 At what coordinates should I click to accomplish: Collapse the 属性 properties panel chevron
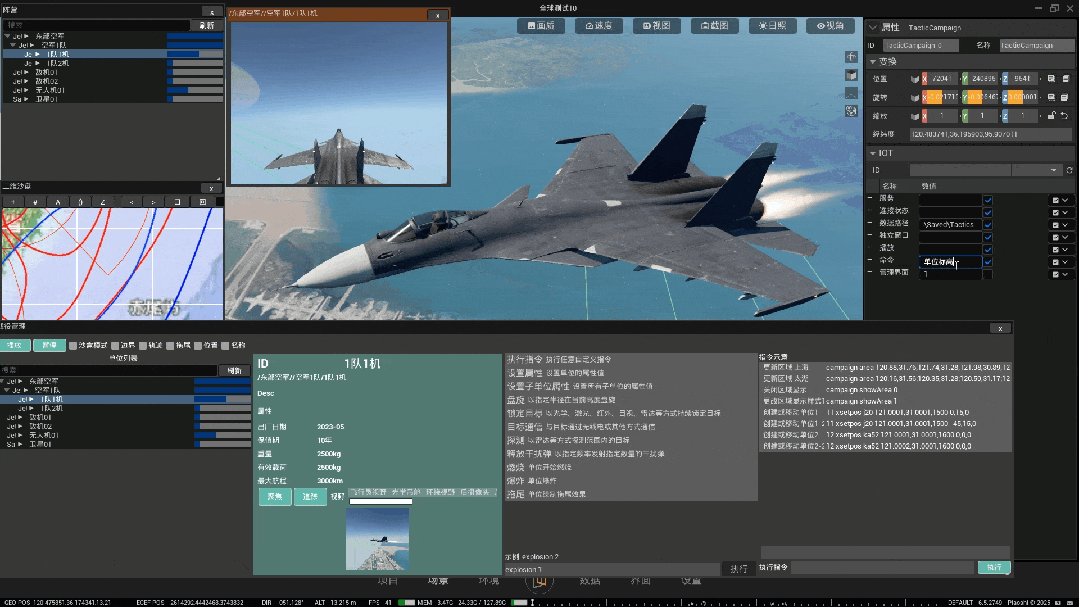point(873,28)
